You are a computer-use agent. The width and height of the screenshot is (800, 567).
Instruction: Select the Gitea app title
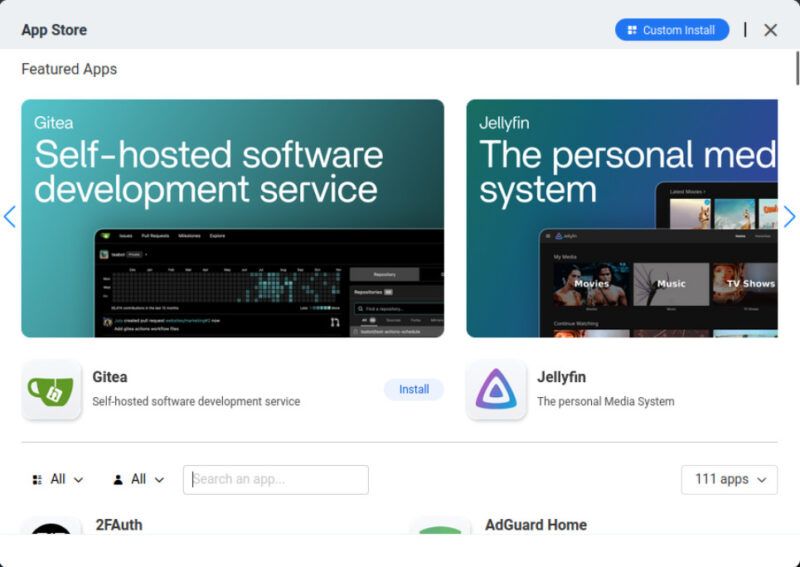(110, 378)
